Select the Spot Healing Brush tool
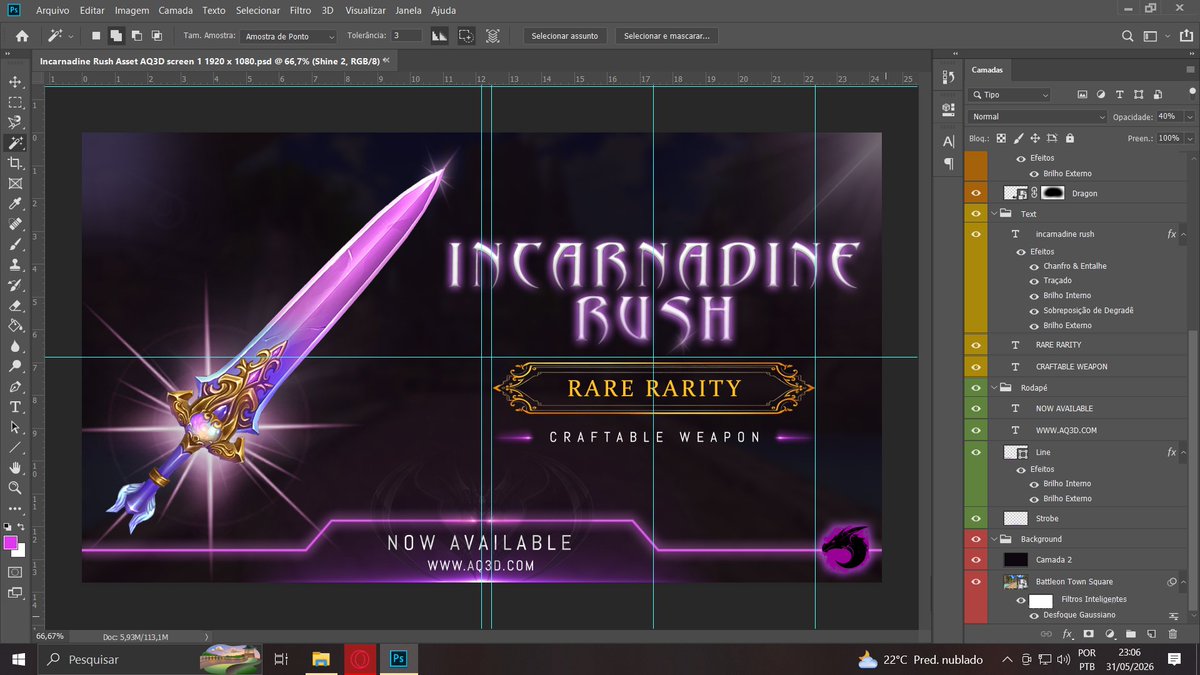This screenshot has width=1200, height=675. tap(15, 224)
